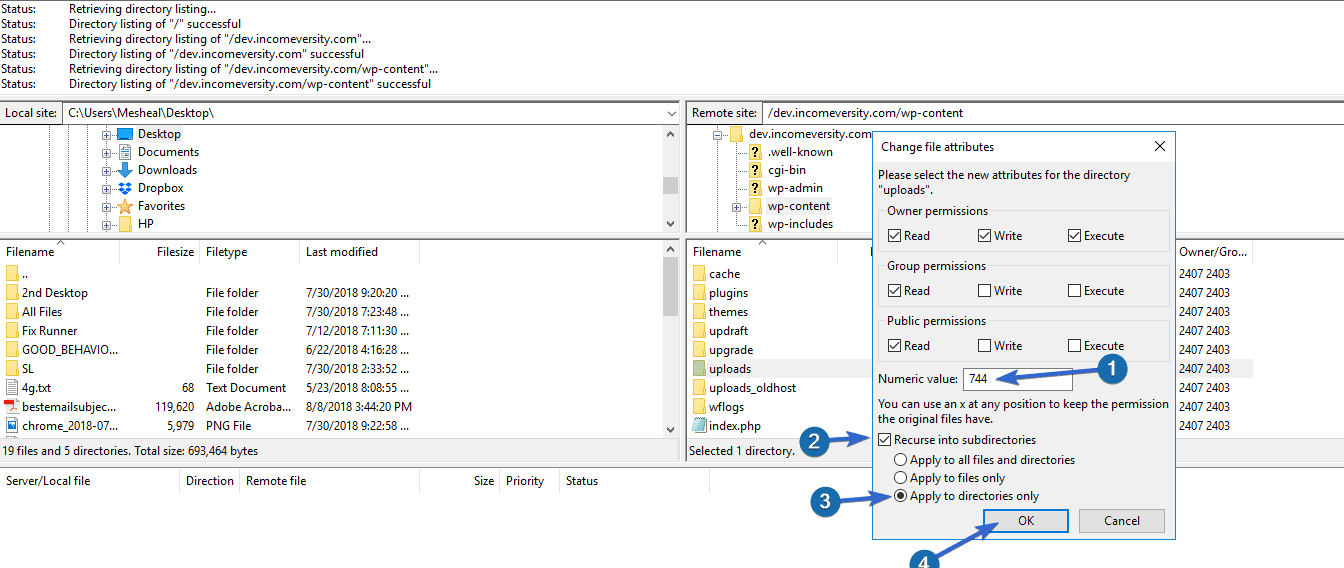This screenshot has height=568, width=1344.
Task: Select the All Files folder row
Action: [x=210, y=312]
